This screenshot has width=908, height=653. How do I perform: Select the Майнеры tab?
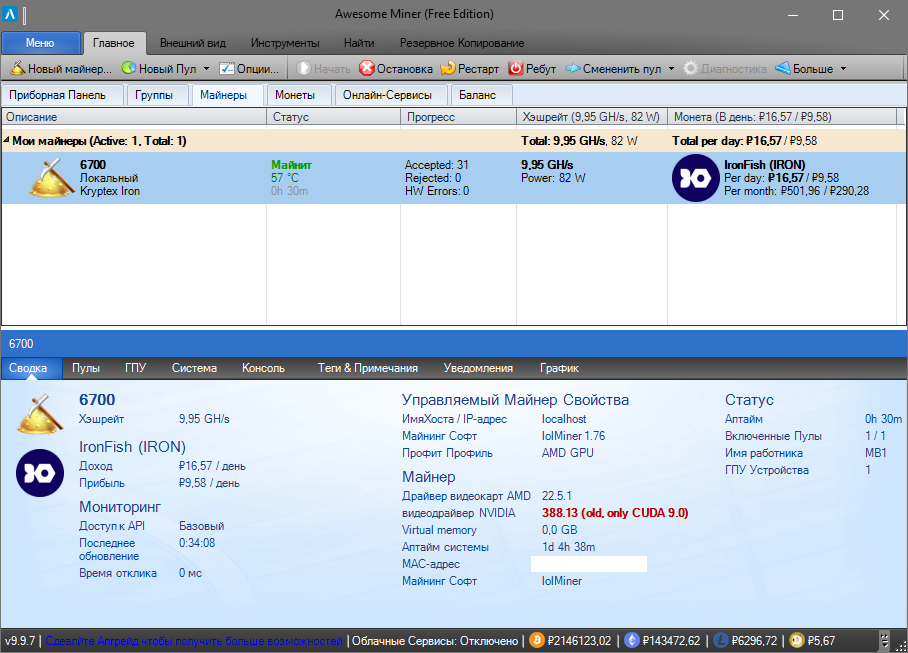(x=227, y=95)
